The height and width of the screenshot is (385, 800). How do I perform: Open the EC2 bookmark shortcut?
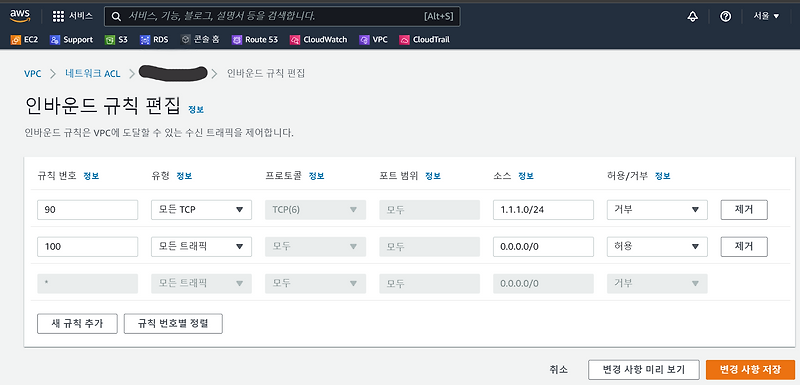pos(24,39)
